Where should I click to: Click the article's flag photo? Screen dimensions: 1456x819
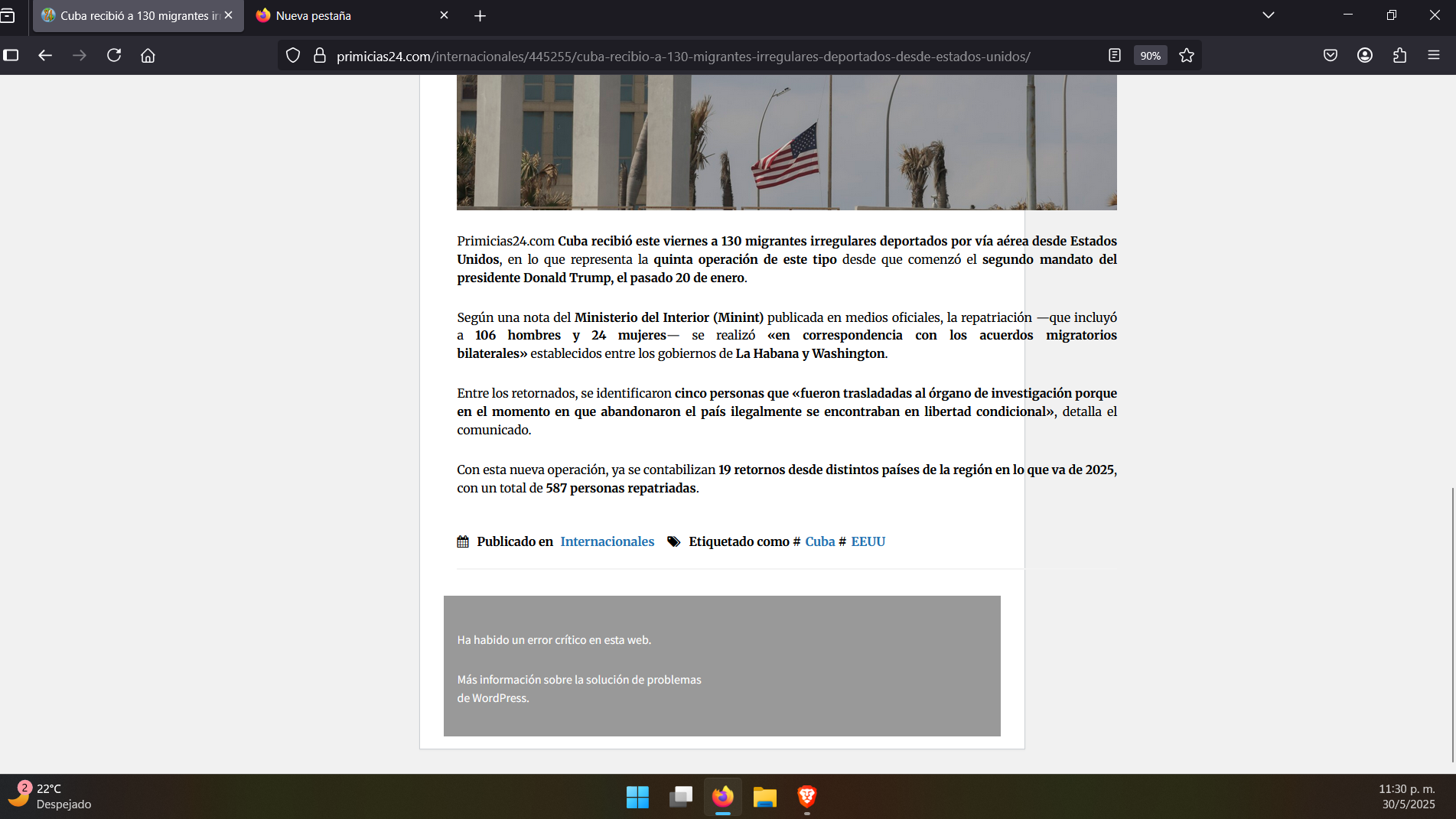(x=787, y=142)
